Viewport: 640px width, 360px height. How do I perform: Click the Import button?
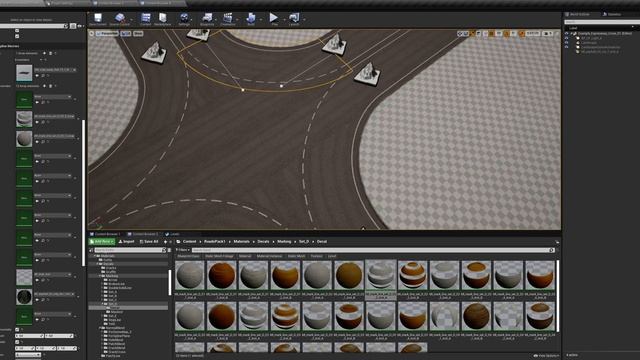(127, 242)
